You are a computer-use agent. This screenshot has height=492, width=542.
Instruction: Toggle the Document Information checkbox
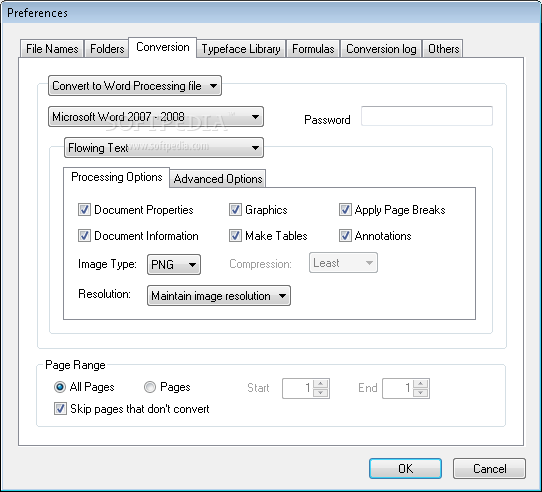coord(84,235)
